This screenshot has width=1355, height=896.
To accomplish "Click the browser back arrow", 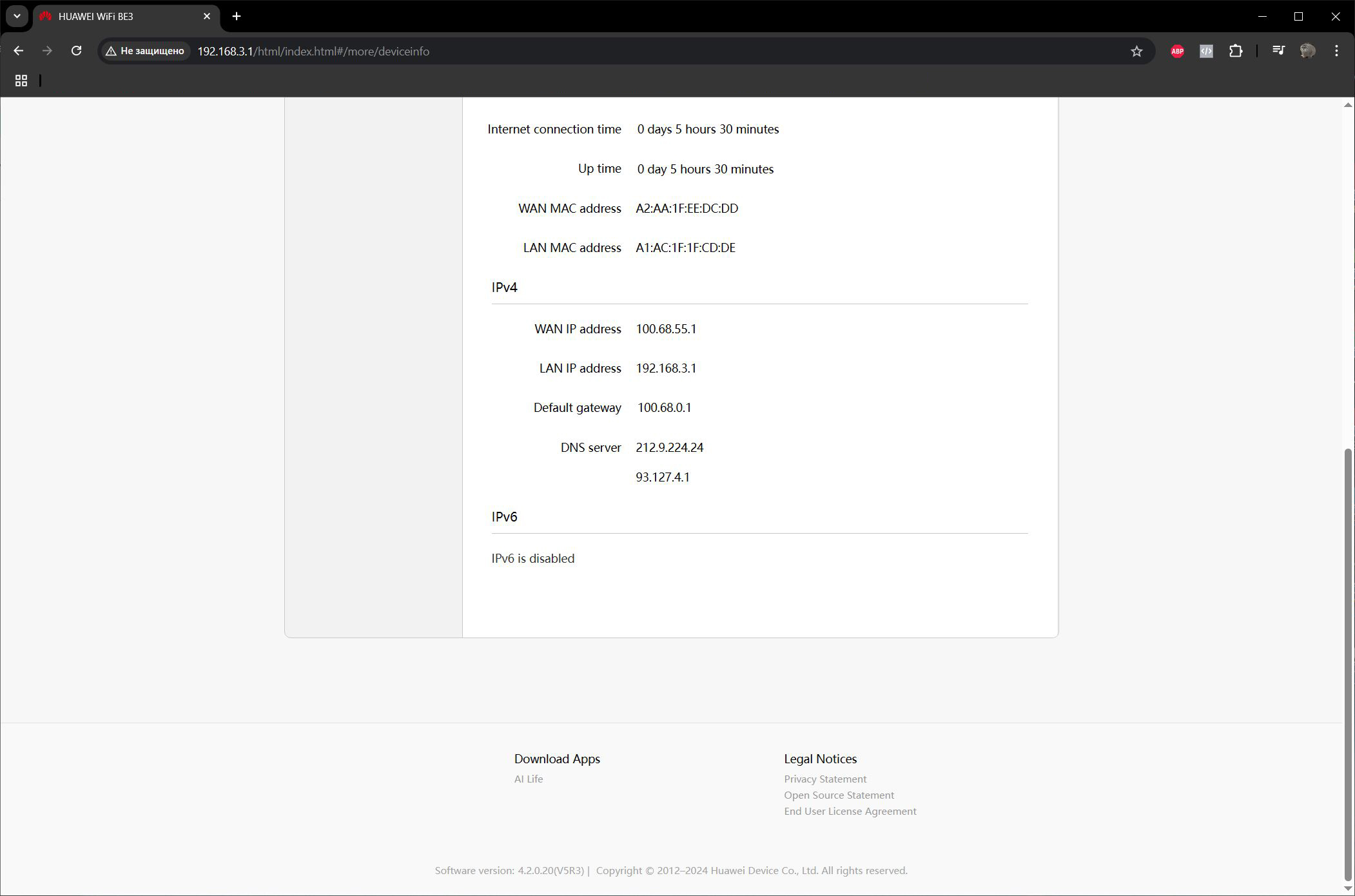I will [18, 51].
